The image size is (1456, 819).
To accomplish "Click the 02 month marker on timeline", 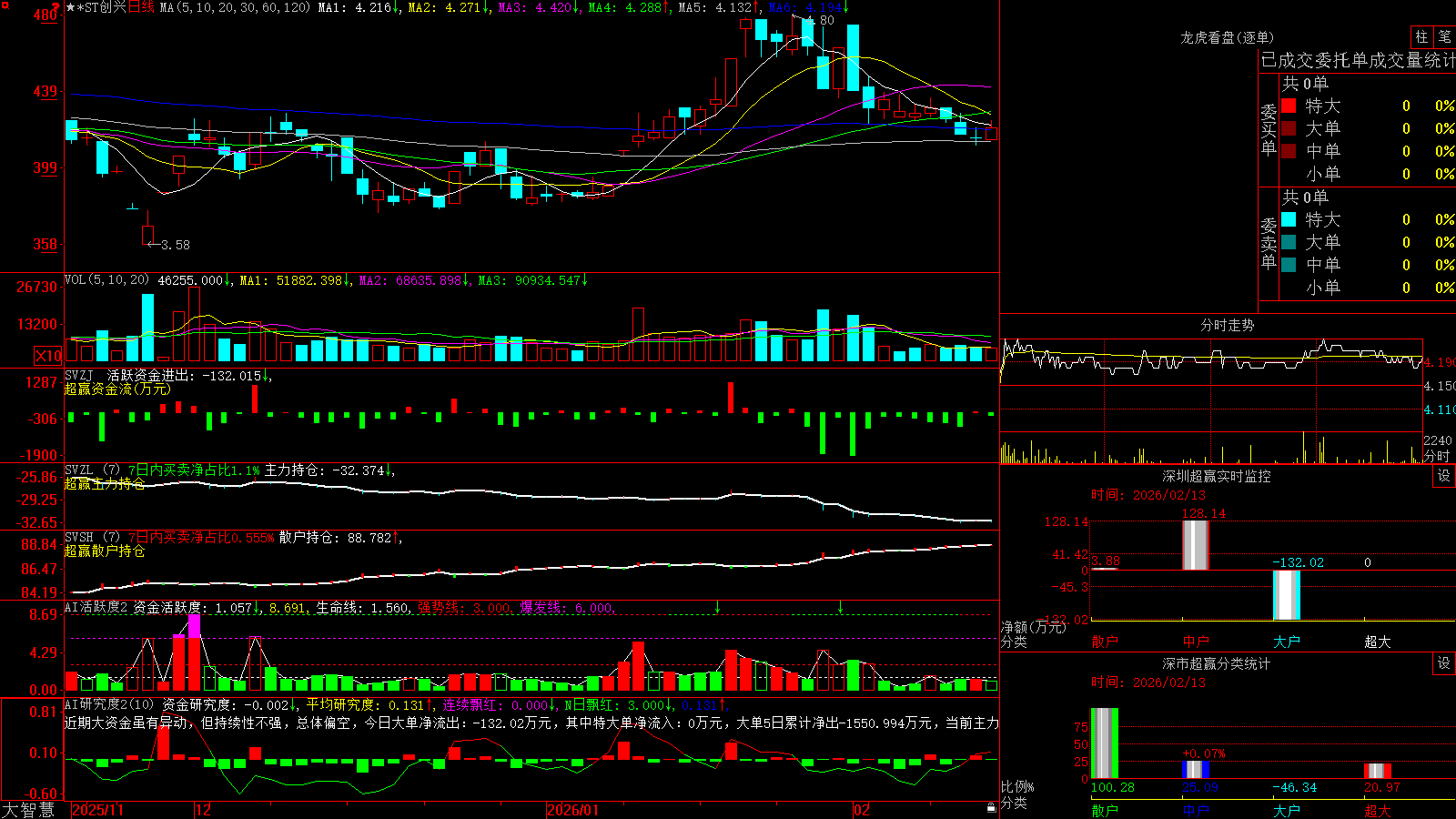I will (x=862, y=810).
